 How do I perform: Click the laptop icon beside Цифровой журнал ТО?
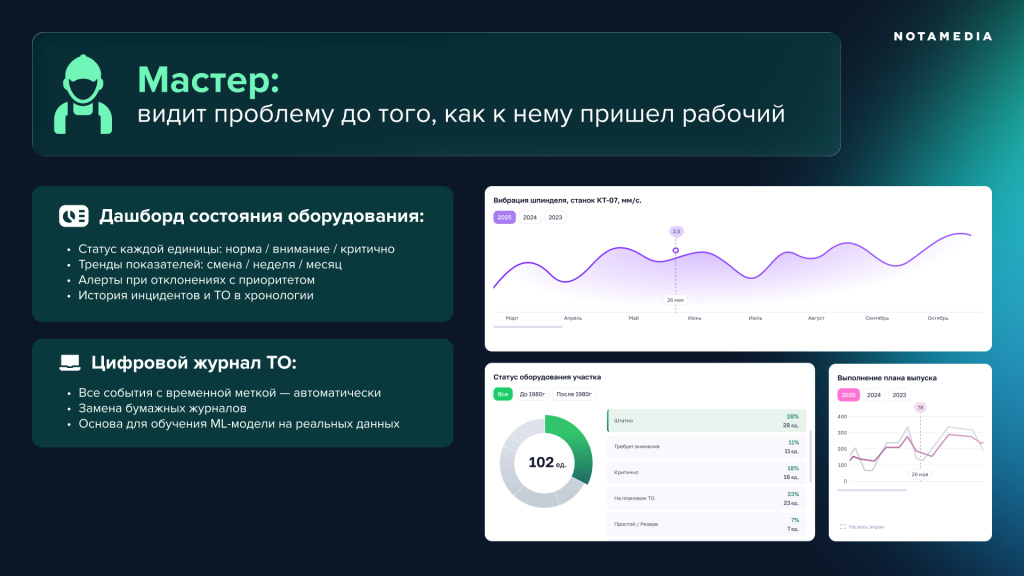(x=70, y=362)
